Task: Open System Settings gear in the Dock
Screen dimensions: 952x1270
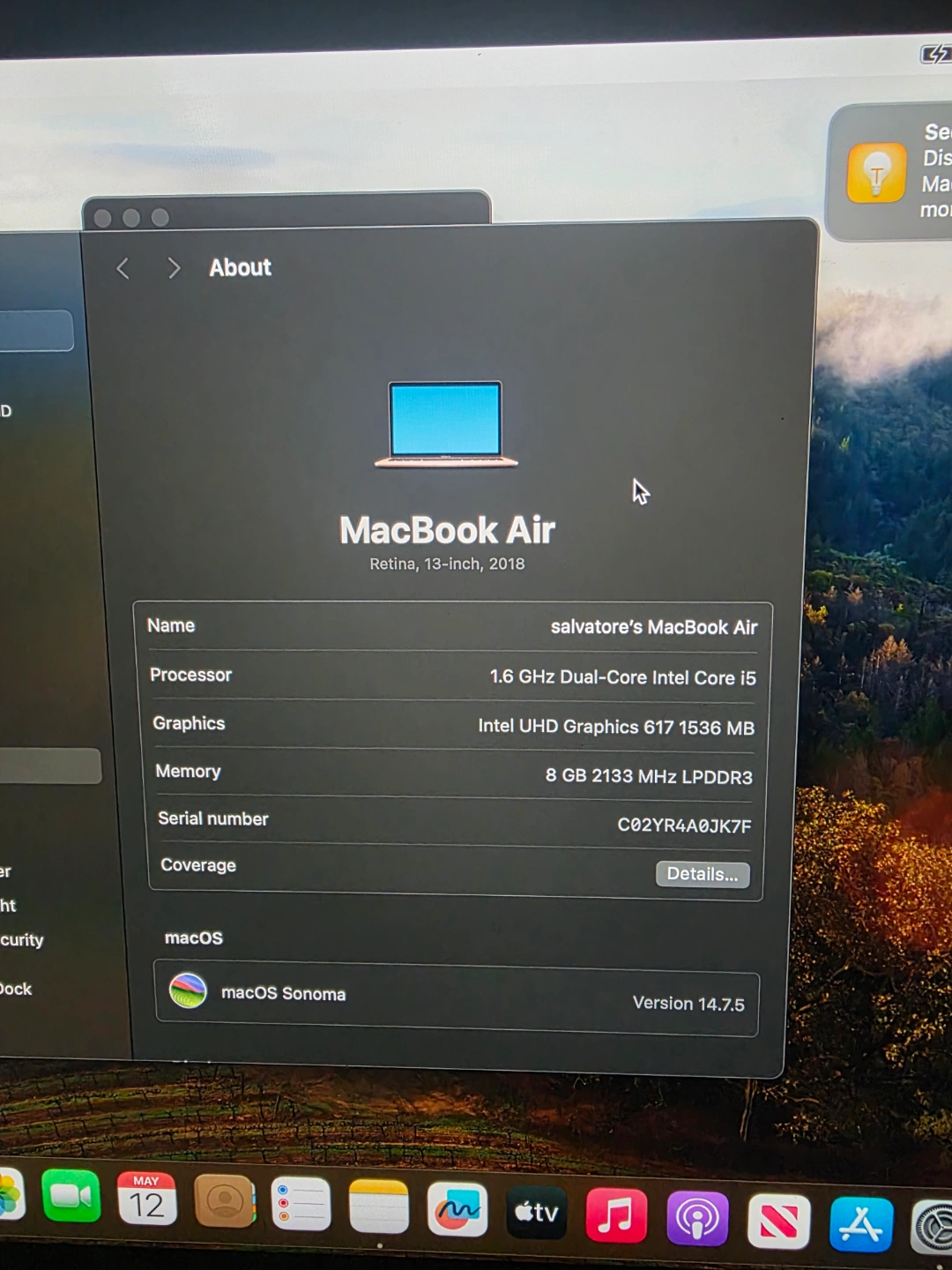Action: pos(933,1227)
